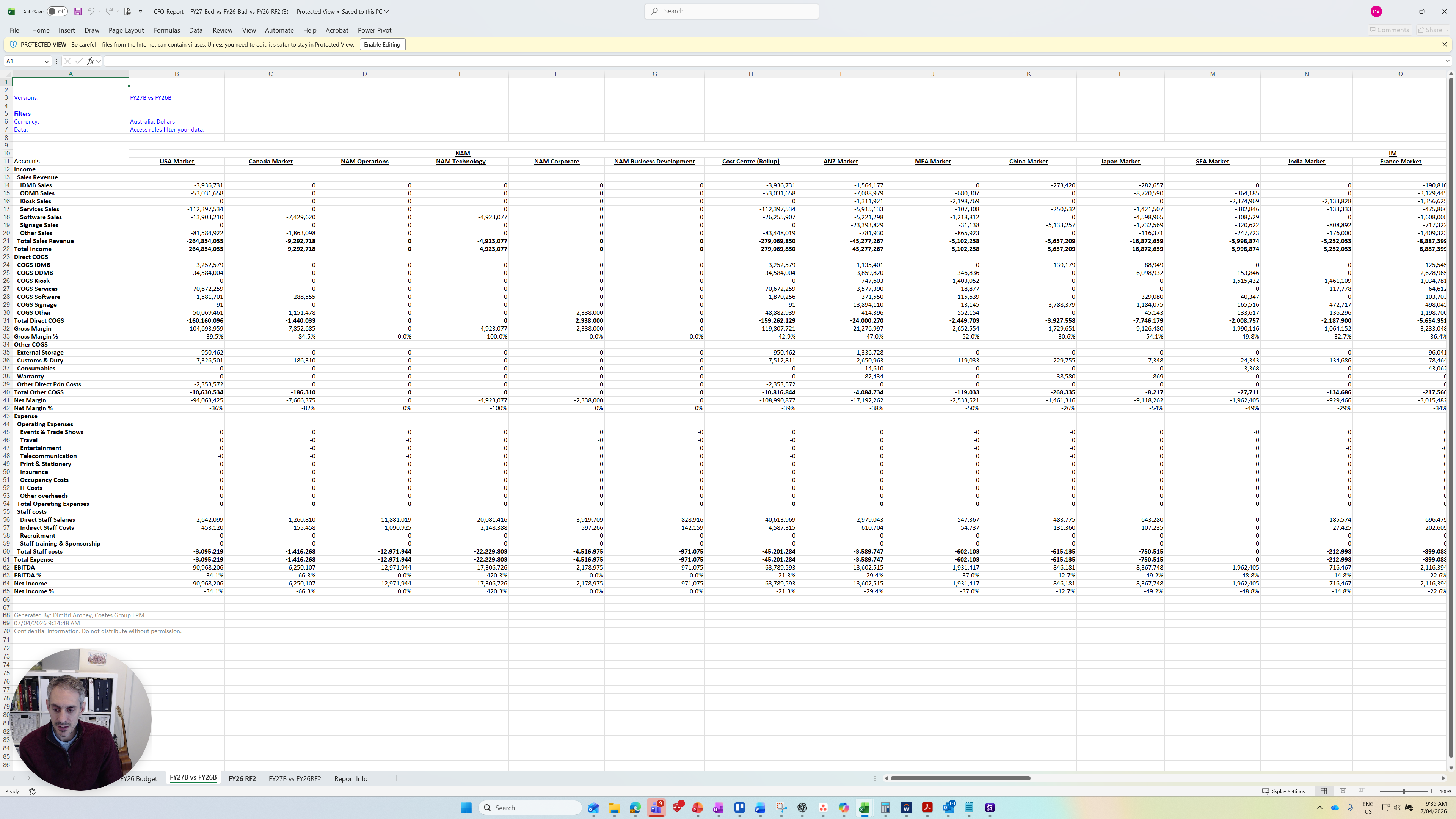Viewport: 1456px width, 819px height.
Task: Open Customize Quick Access Toolbar dropdown
Action: (x=141, y=11)
